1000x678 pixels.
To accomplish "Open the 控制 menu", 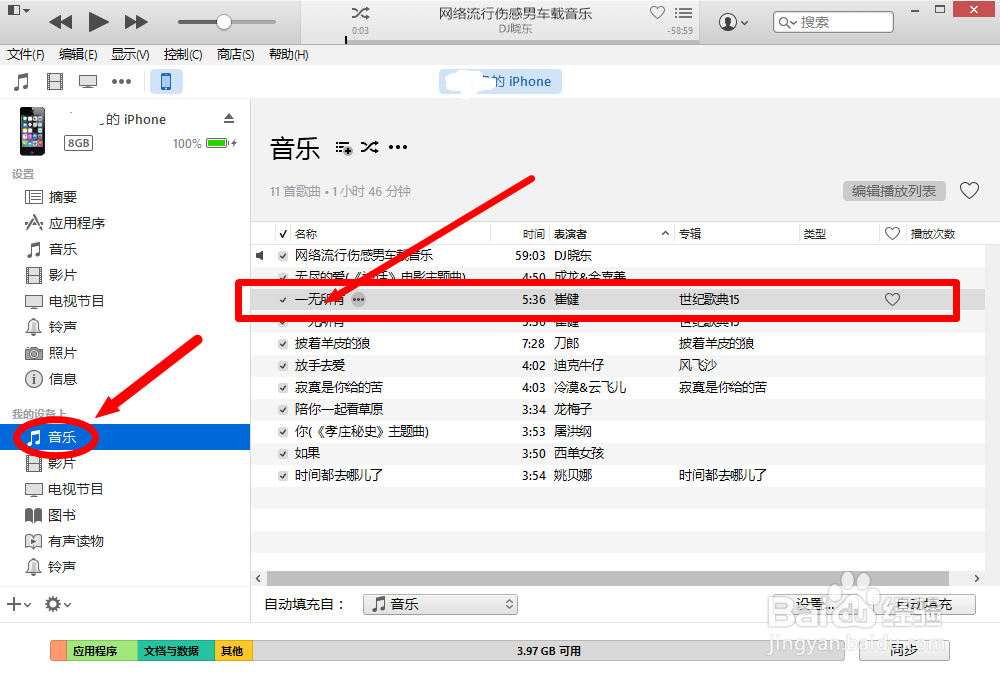I will coord(182,55).
